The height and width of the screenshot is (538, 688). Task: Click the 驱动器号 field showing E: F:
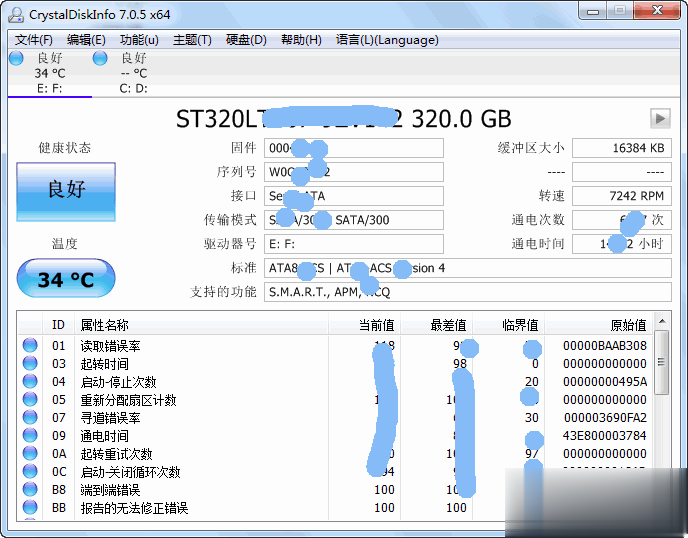click(354, 244)
